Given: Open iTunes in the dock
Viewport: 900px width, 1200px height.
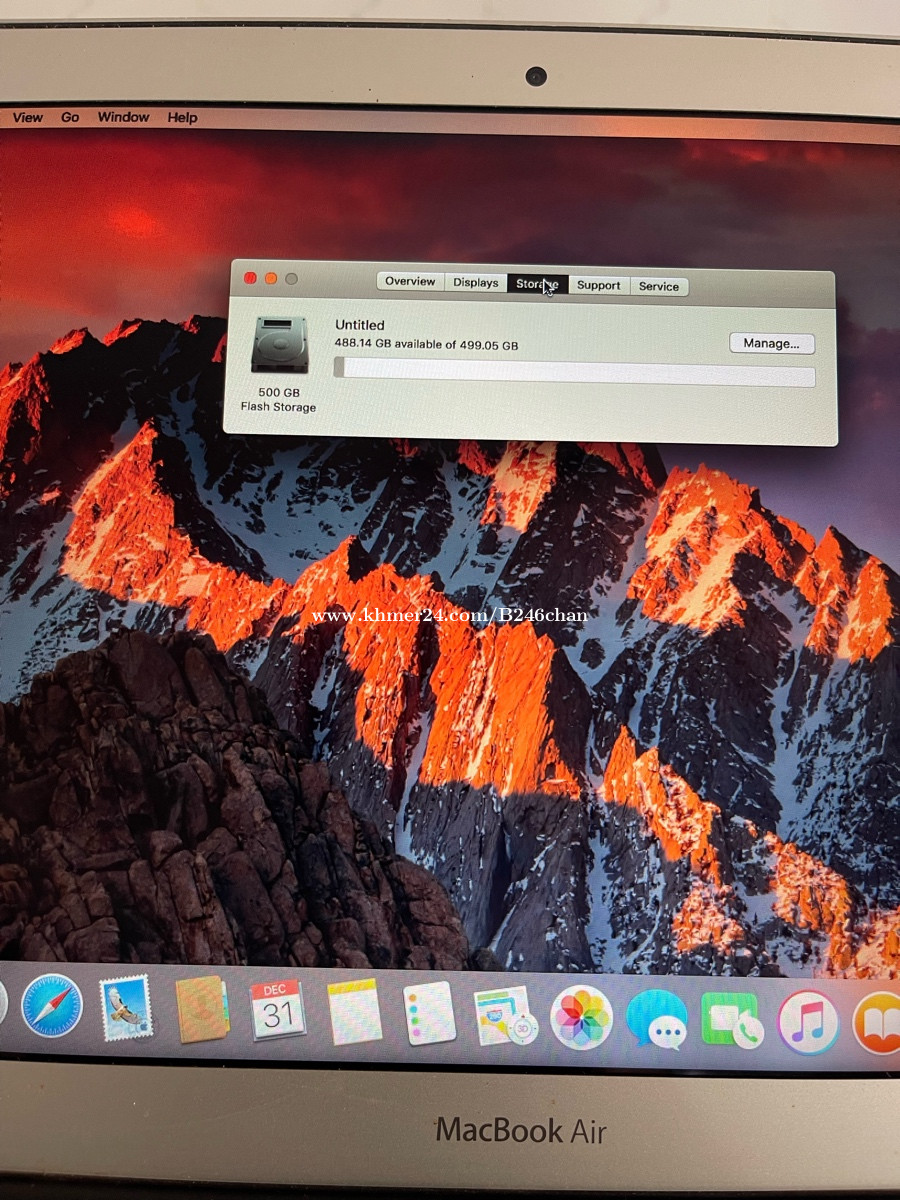Looking at the screenshot, I should 808,1022.
